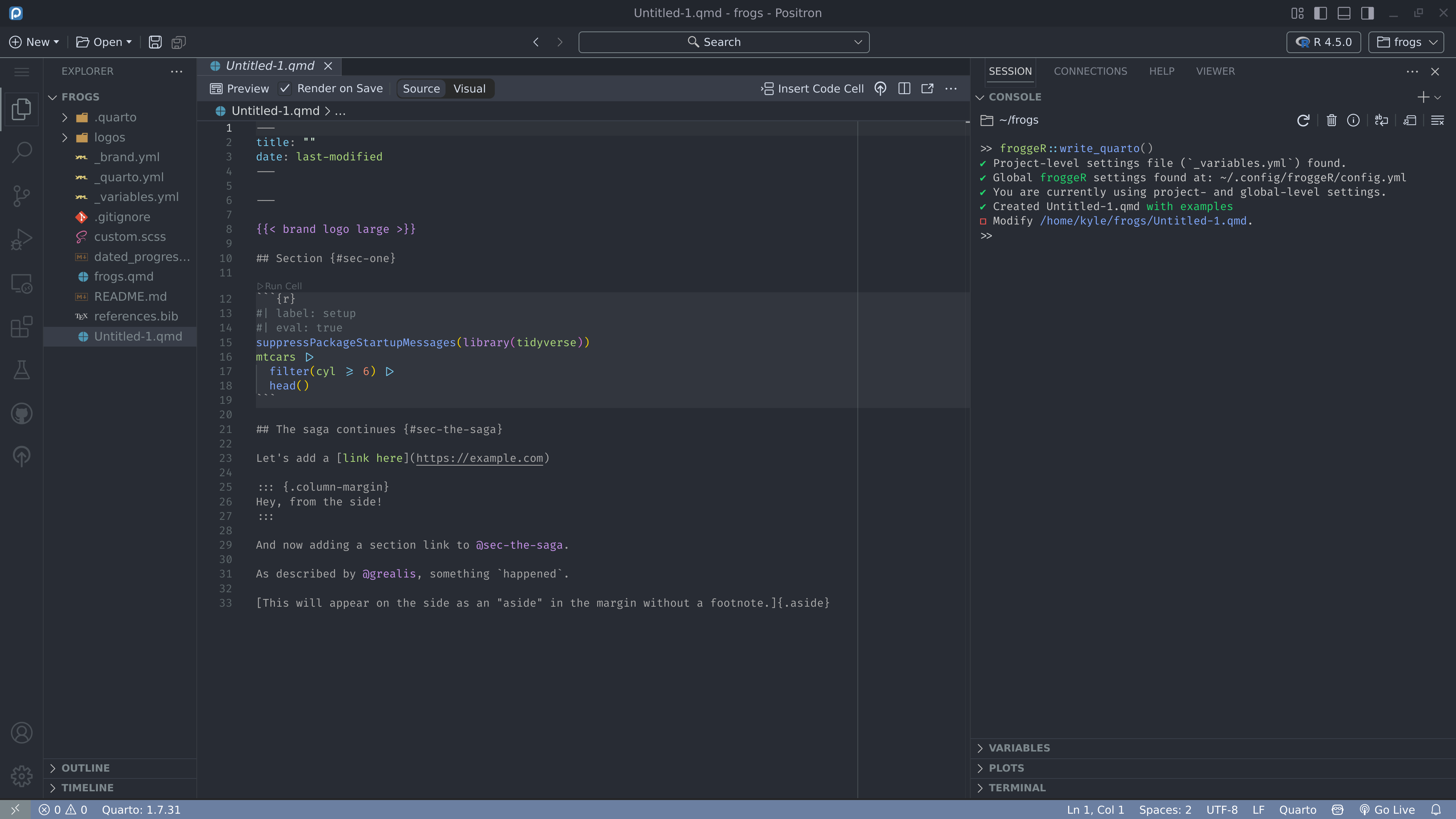Image resolution: width=1456 pixels, height=819 pixels.
Task: Click the Save All icon
Action: [179, 42]
